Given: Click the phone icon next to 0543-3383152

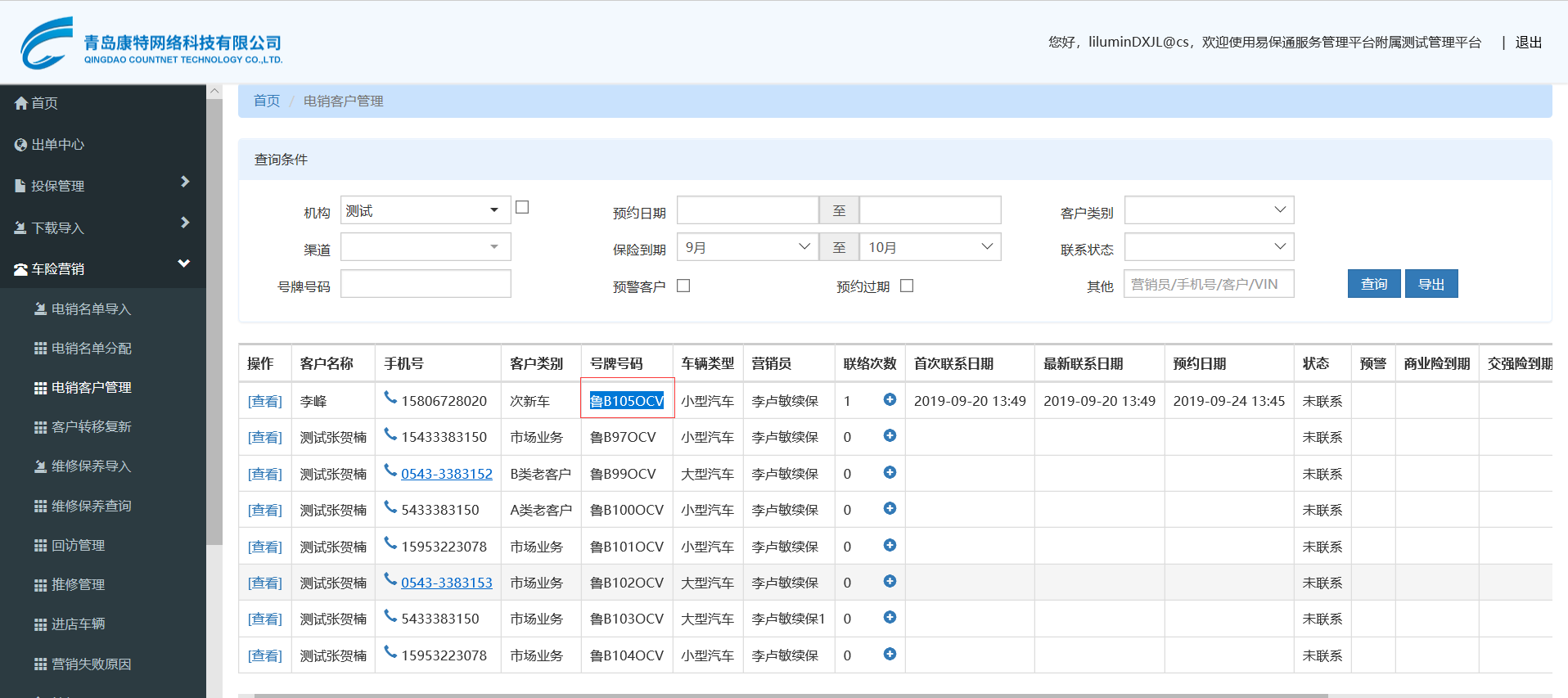Looking at the screenshot, I should (390, 471).
